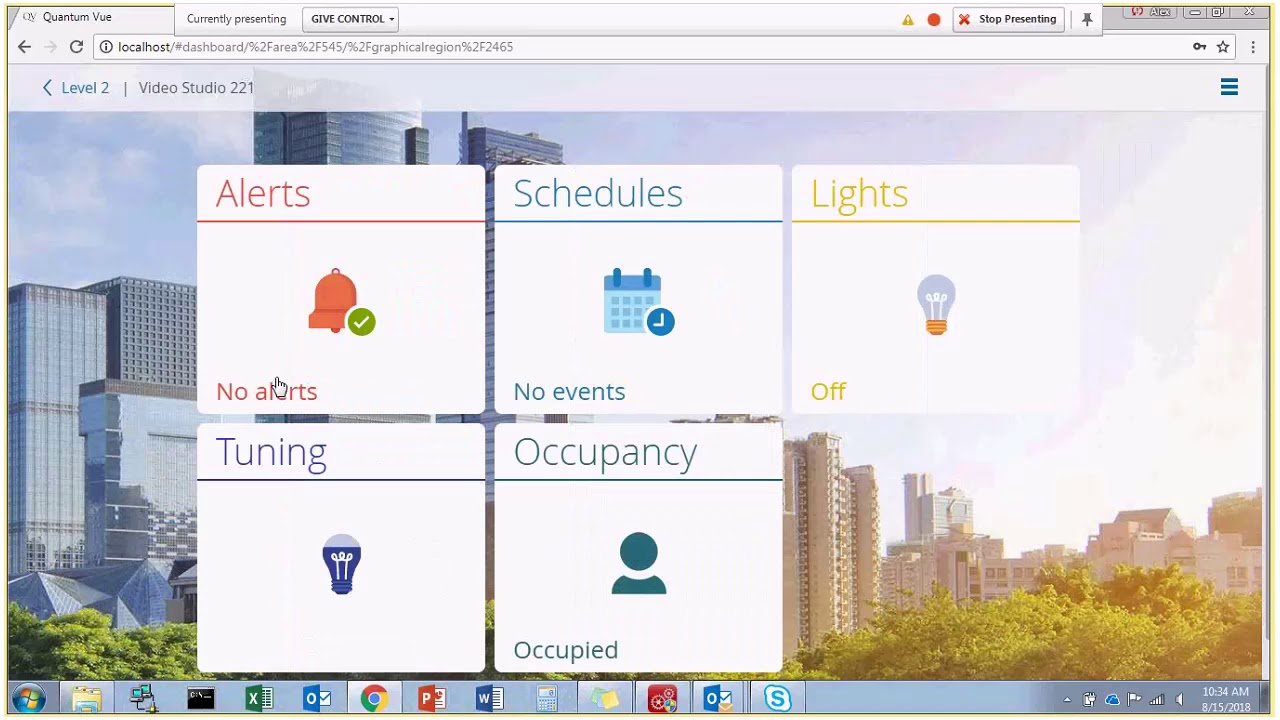Open the Schedules tile heading
This screenshot has width=1280, height=720.
[598, 193]
